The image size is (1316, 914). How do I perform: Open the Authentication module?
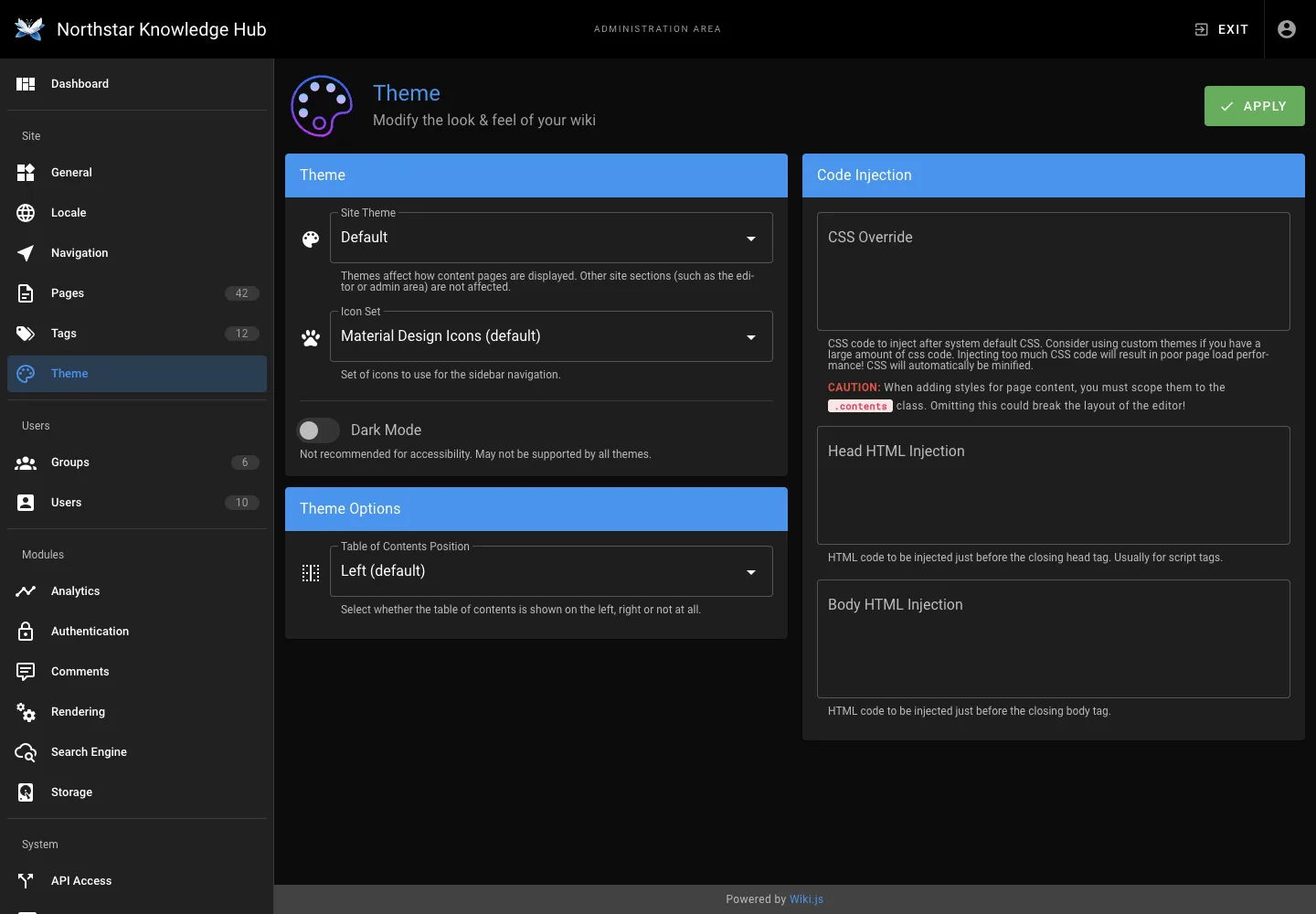137,632
